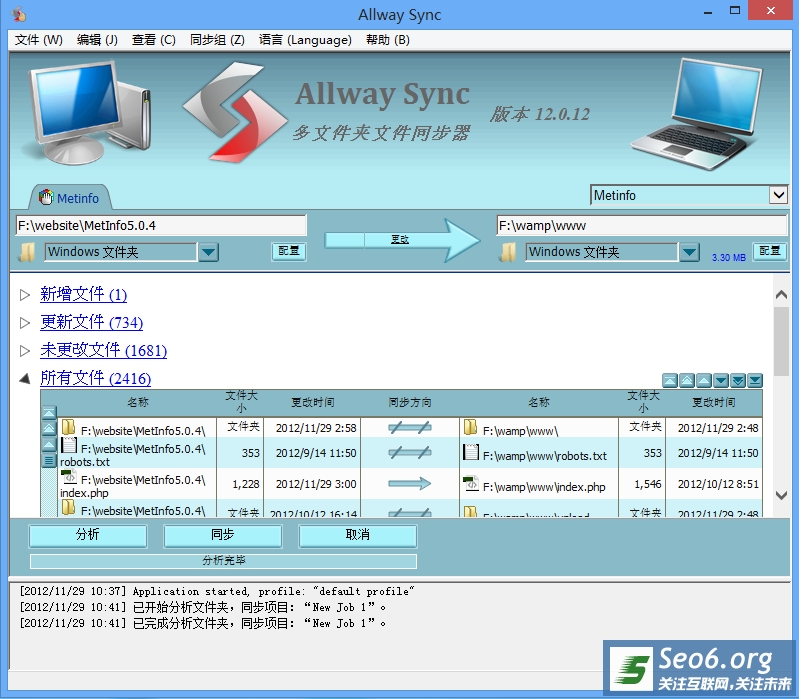Open the 语言 (Language) menu
799x699 pixels.
(305, 40)
